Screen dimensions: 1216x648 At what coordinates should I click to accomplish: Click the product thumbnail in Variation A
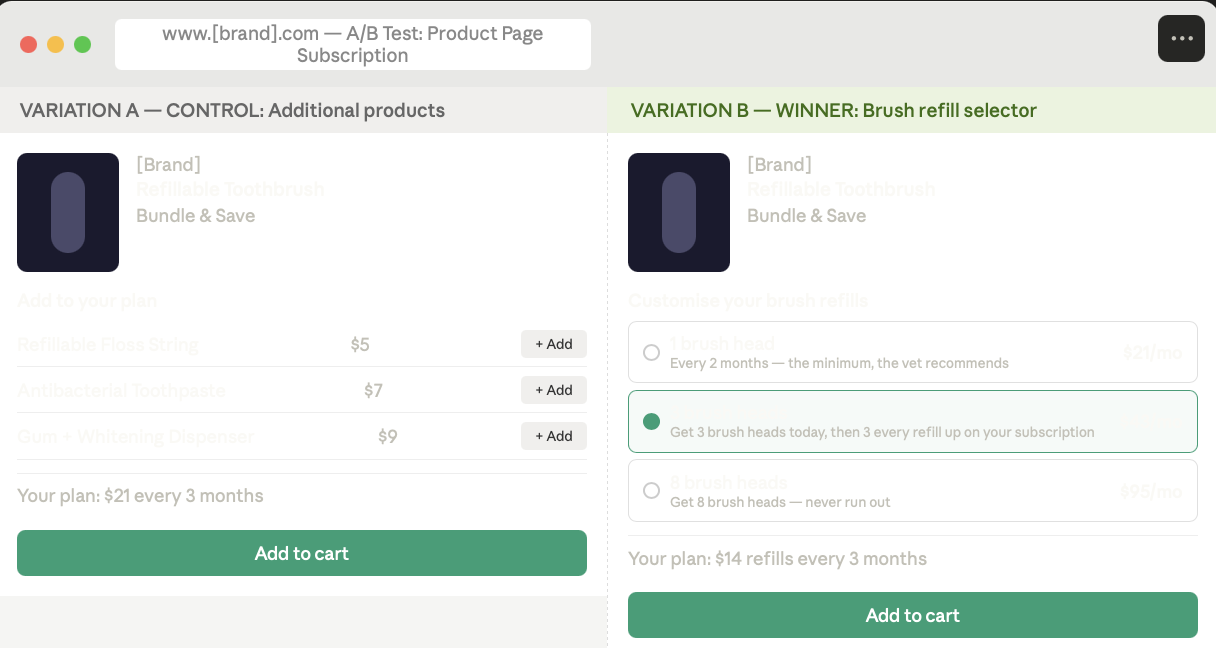[68, 212]
